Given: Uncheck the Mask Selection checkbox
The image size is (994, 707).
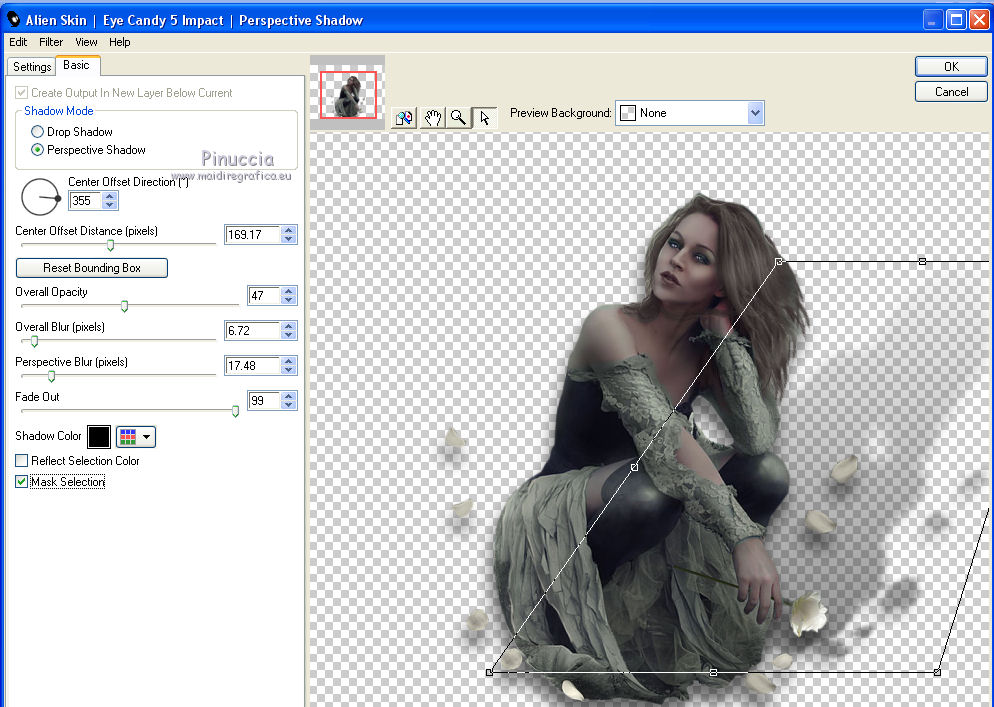Looking at the screenshot, I should coord(22,482).
